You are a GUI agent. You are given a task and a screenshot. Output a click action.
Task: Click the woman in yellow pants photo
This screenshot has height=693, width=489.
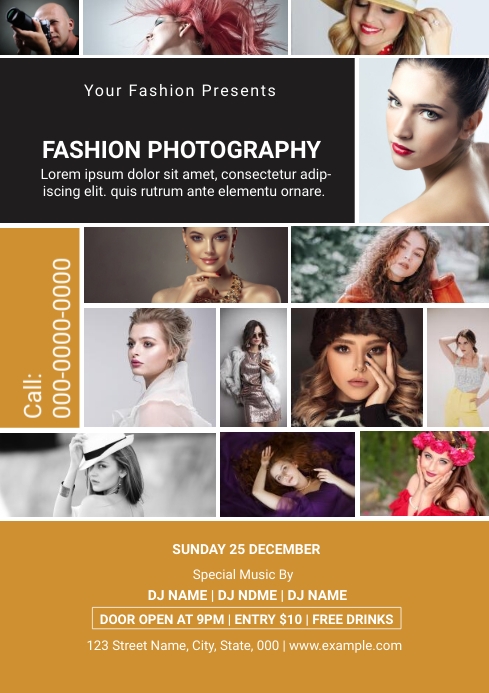click(x=458, y=367)
